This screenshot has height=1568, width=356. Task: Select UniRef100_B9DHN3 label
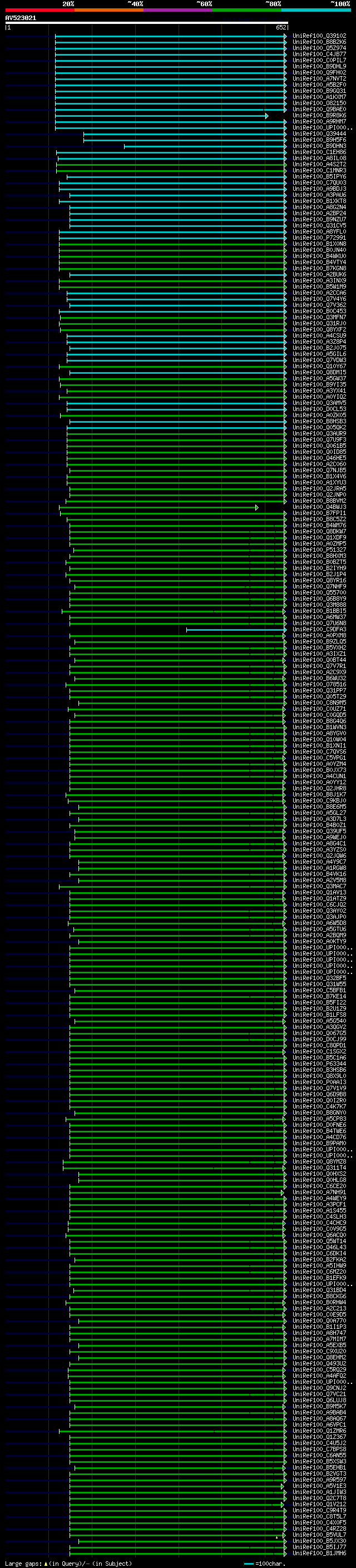319,146
